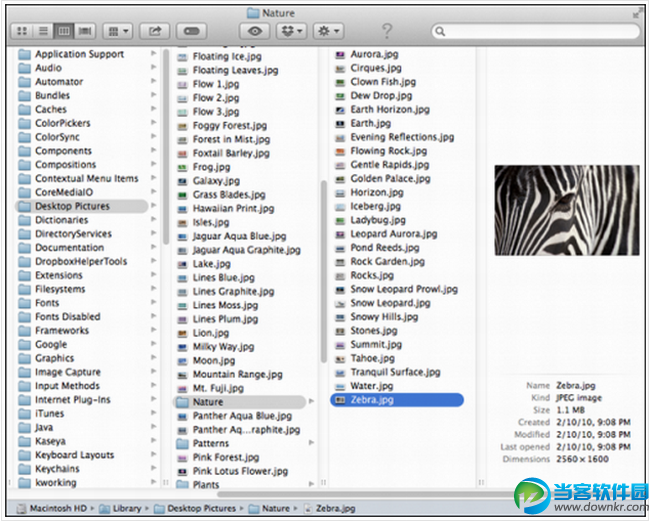Select the Keychains folder icon
Image resolution: width=650 pixels, height=521 pixels.
24,469
